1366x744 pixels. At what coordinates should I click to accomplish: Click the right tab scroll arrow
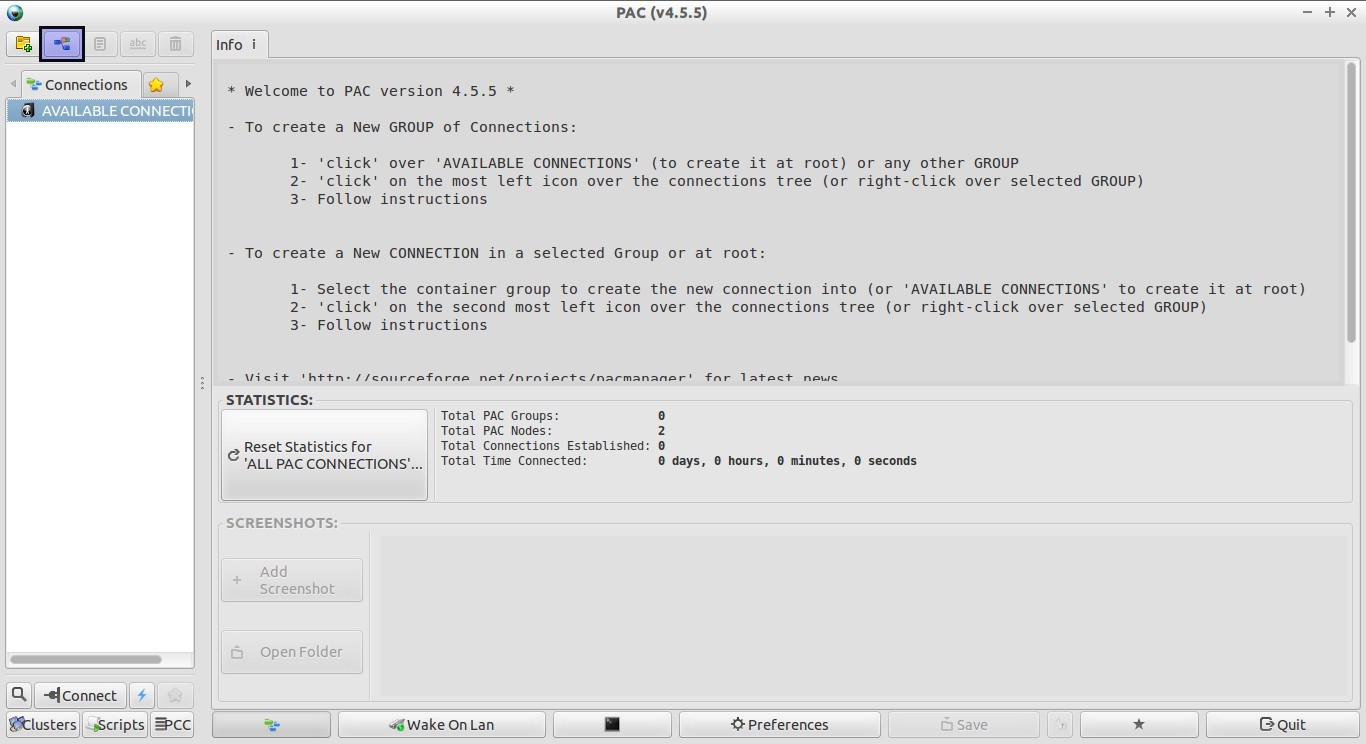187,84
